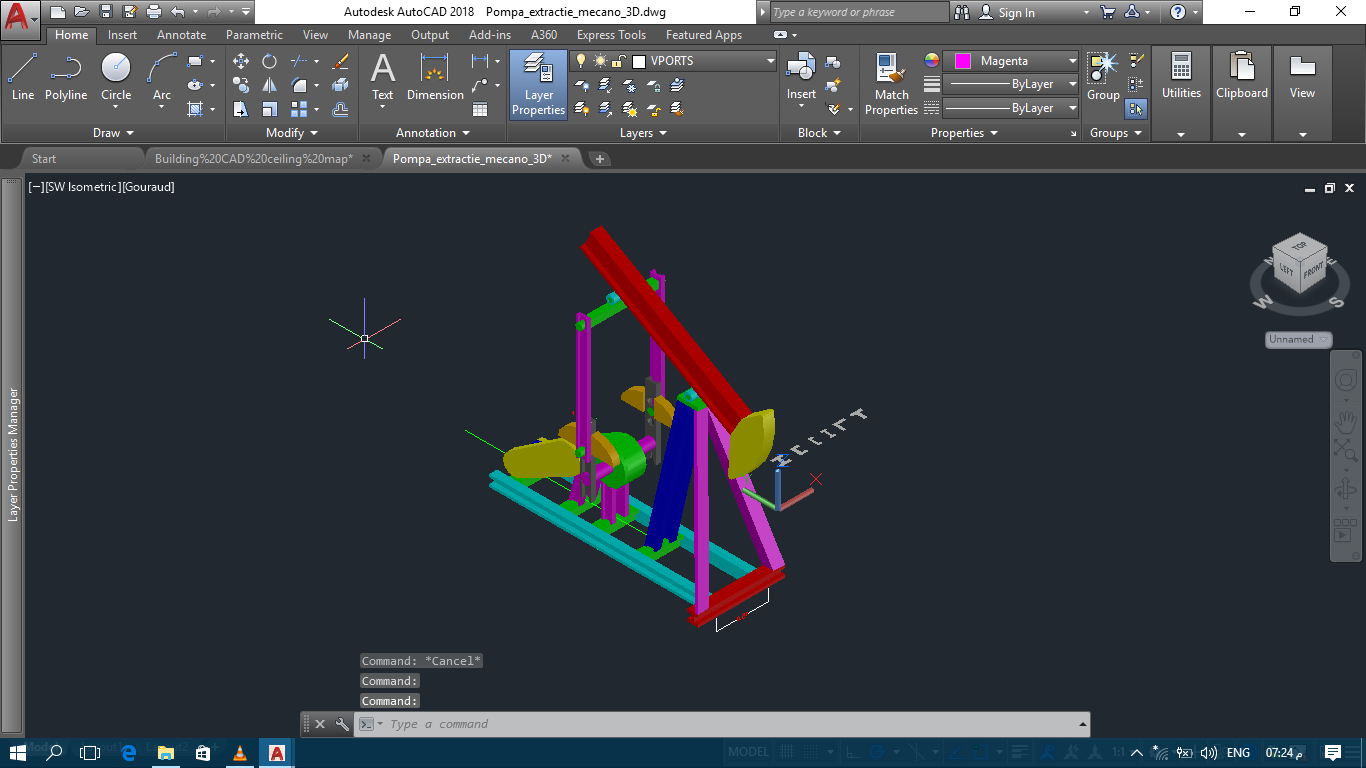Click the Type a command input field
The image size is (1366, 768).
tap(730, 724)
